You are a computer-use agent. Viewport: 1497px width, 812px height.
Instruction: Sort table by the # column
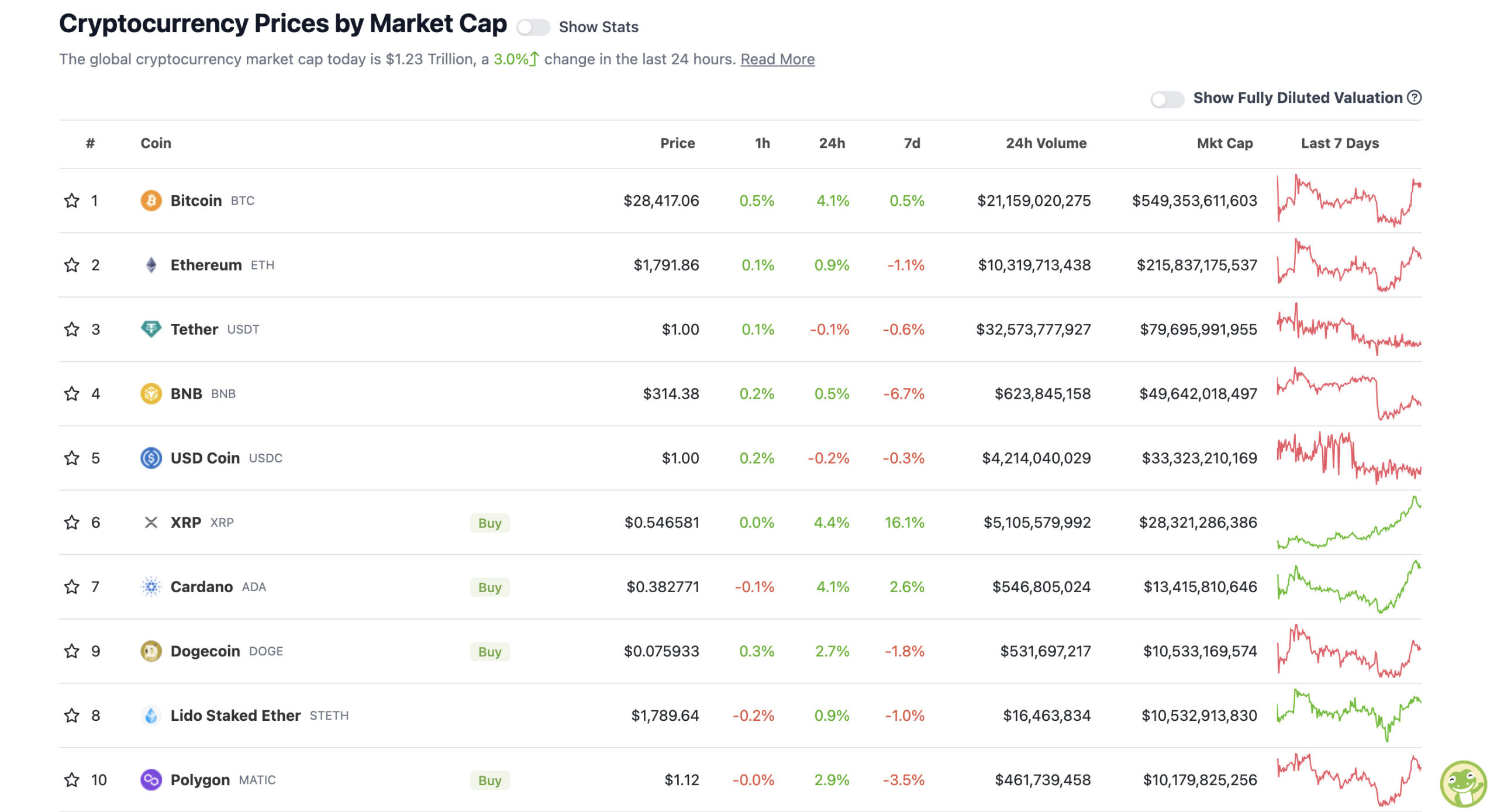[90, 143]
